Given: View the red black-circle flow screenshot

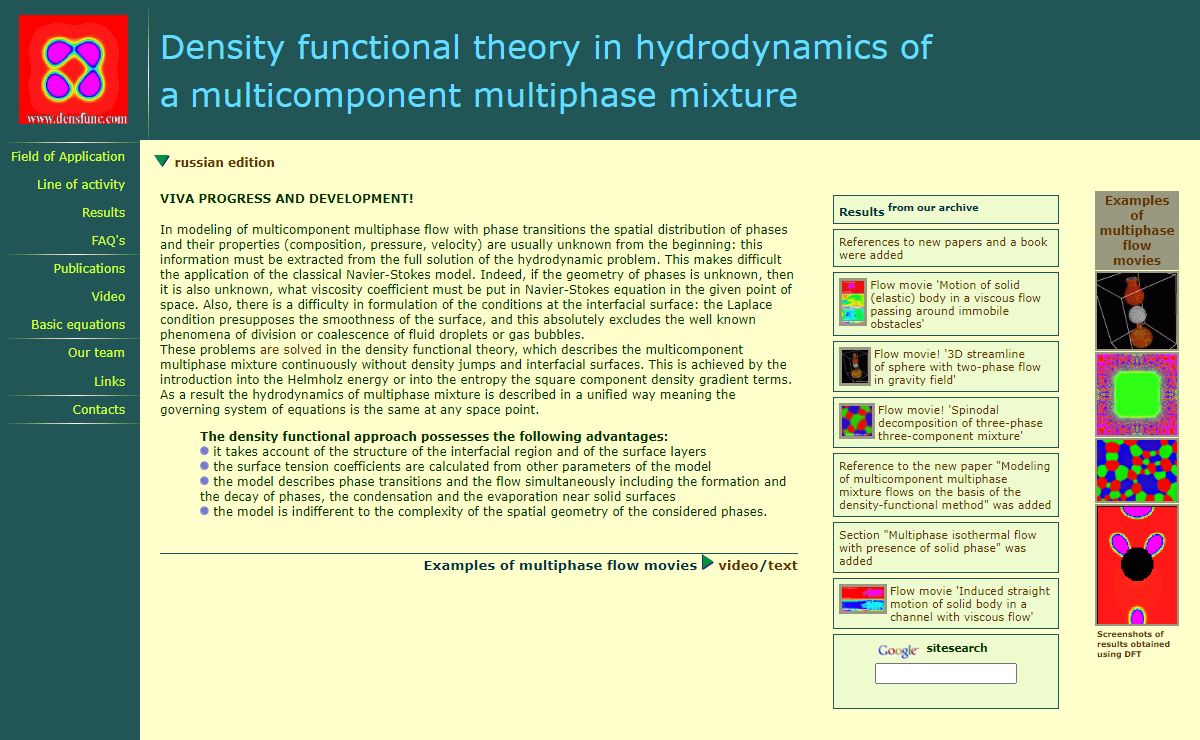Looking at the screenshot, I should [1136, 565].
